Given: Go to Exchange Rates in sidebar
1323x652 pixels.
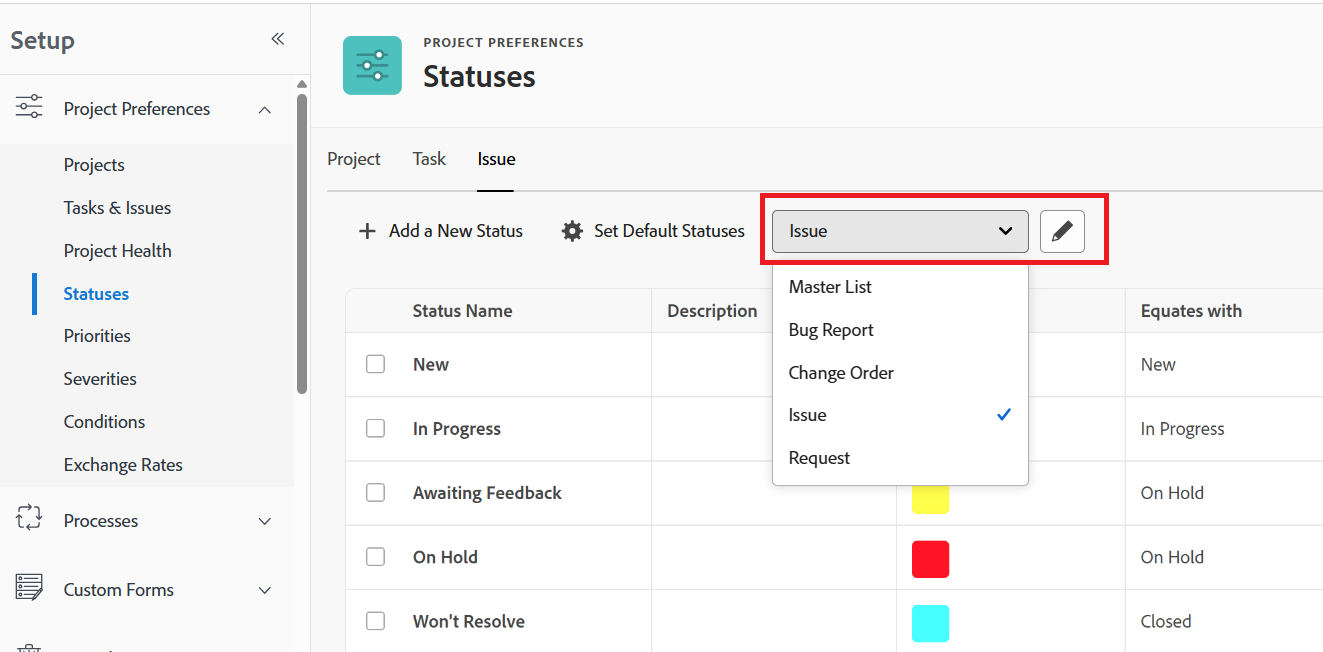Looking at the screenshot, I should click(x=123, y=465).
